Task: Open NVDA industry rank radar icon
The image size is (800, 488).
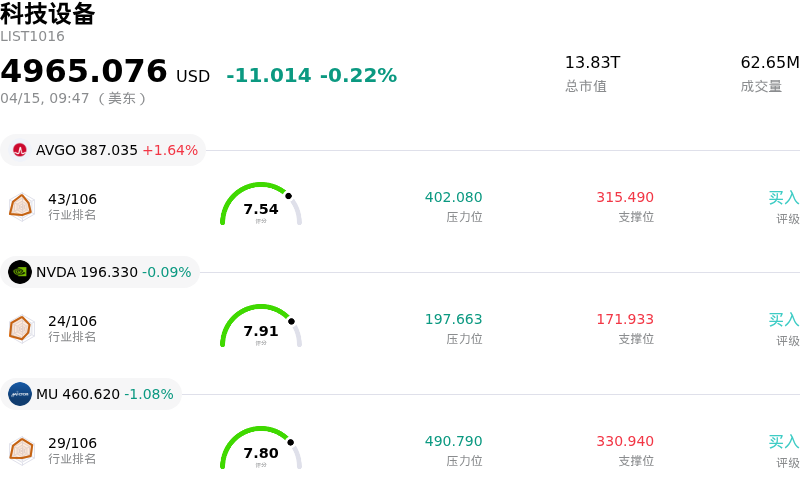Action: click(x=21, y=328)
